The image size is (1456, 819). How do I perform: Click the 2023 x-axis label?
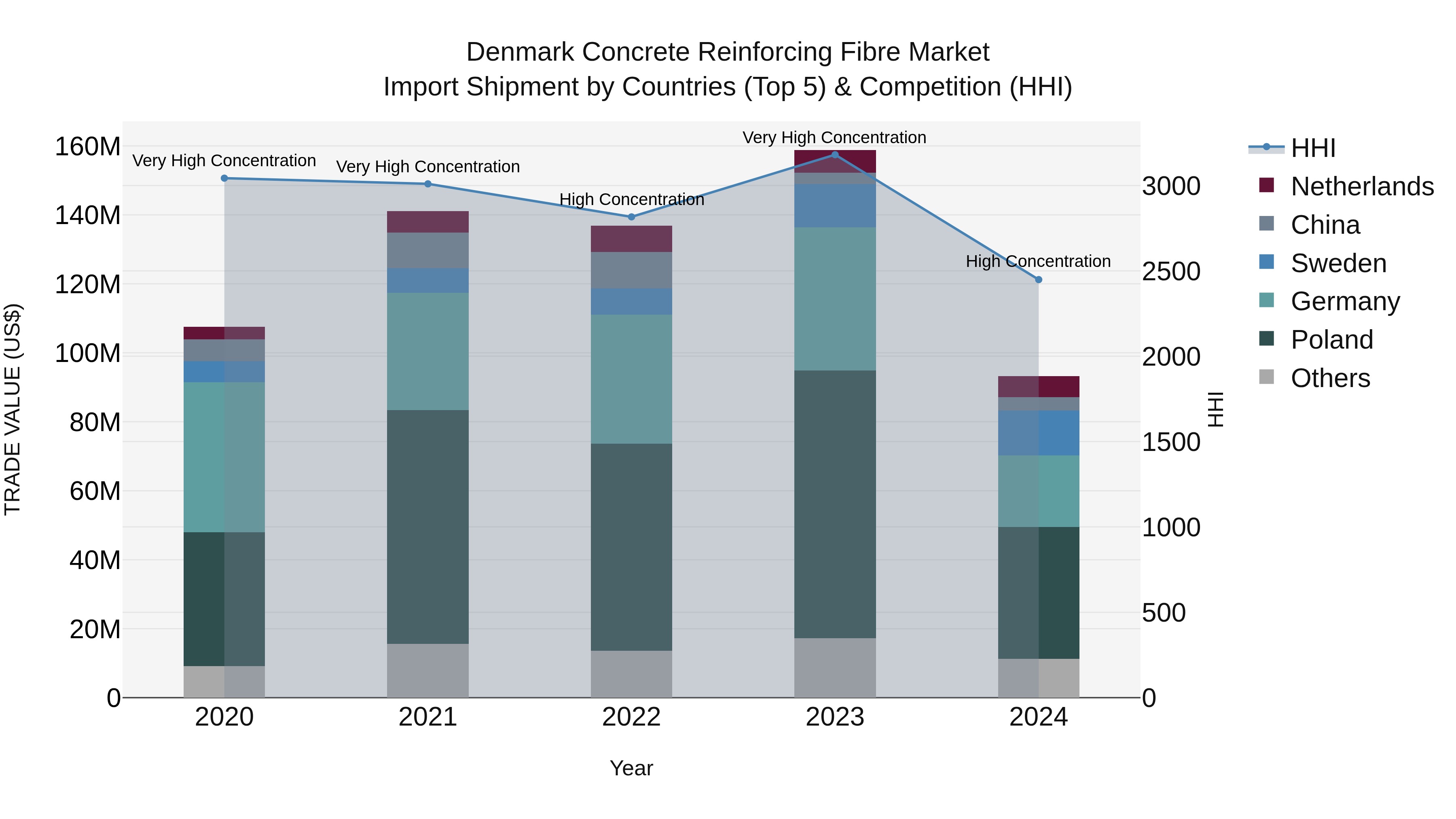[835, 717]
